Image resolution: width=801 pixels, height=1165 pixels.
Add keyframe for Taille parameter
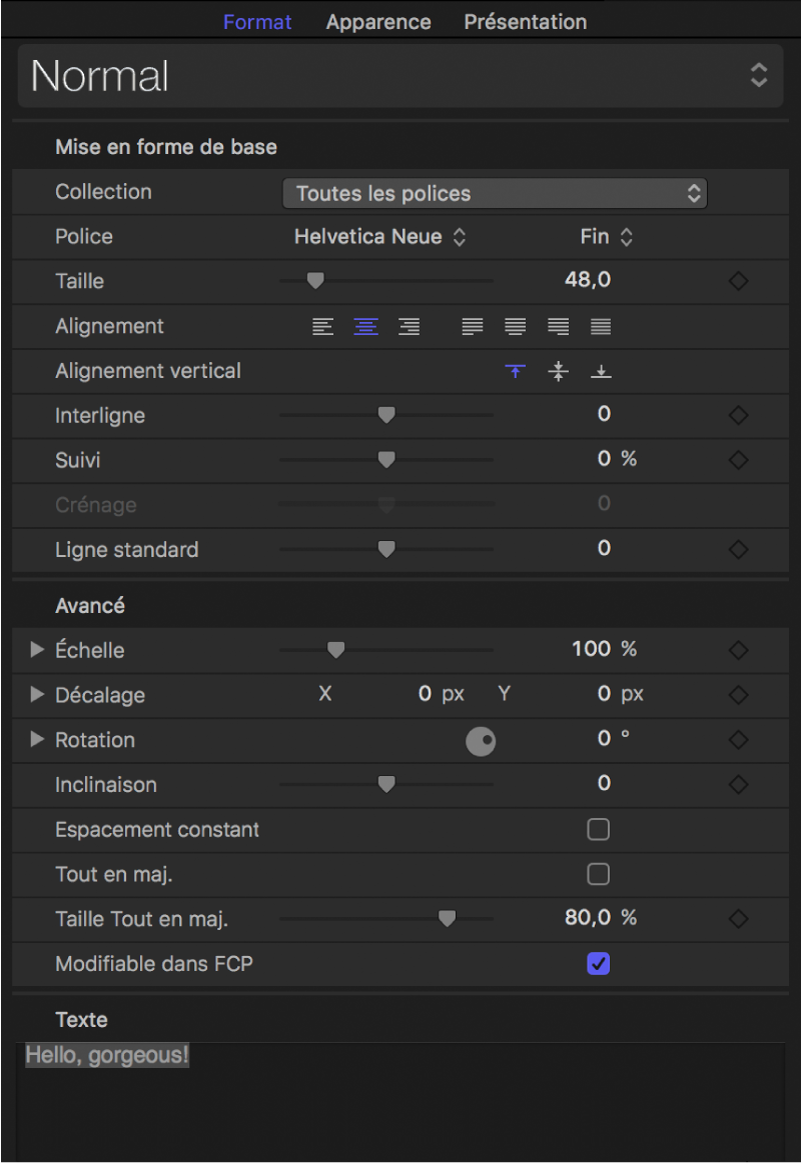738,282
